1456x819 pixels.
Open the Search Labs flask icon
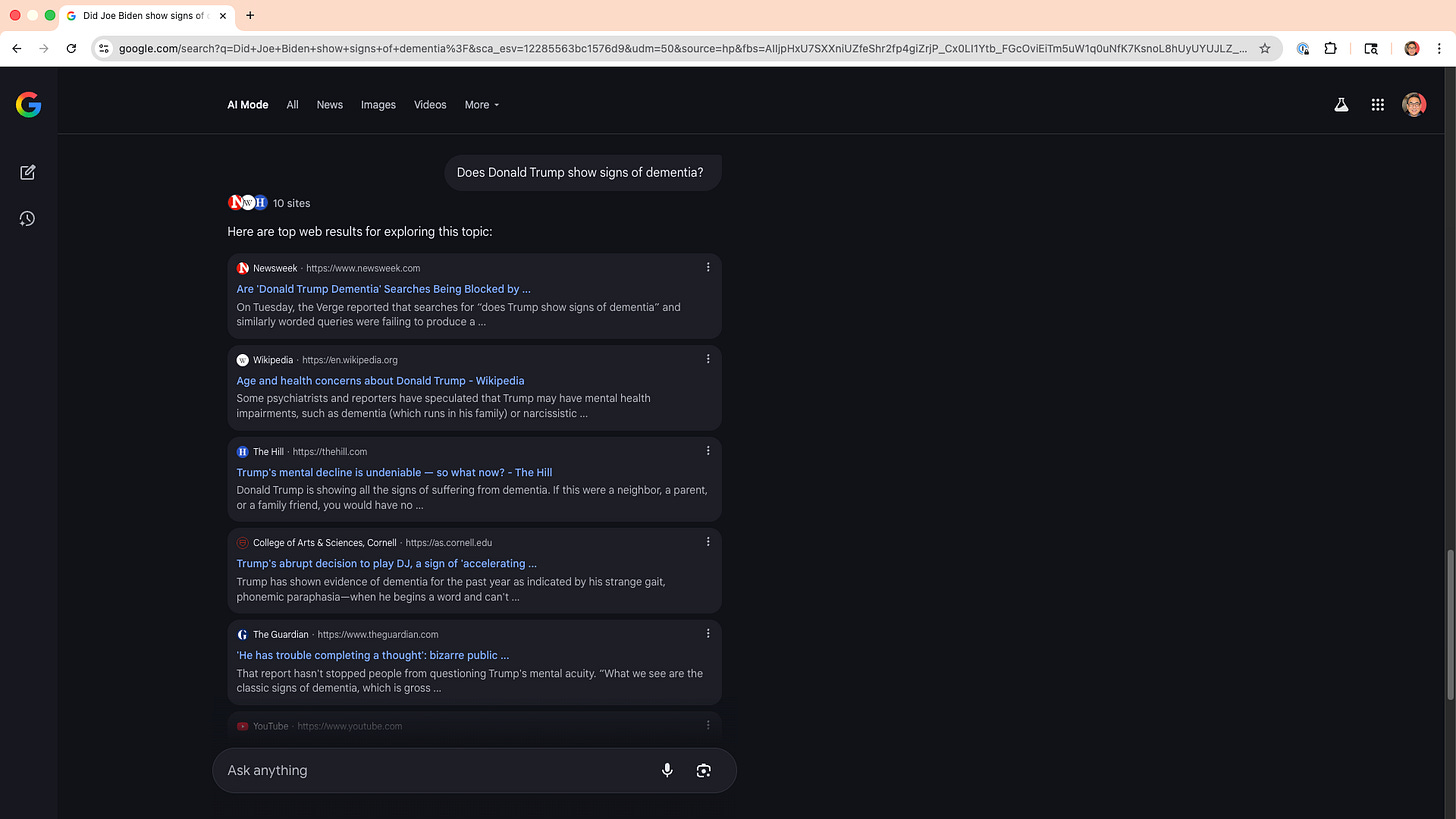pos(1341,104)
